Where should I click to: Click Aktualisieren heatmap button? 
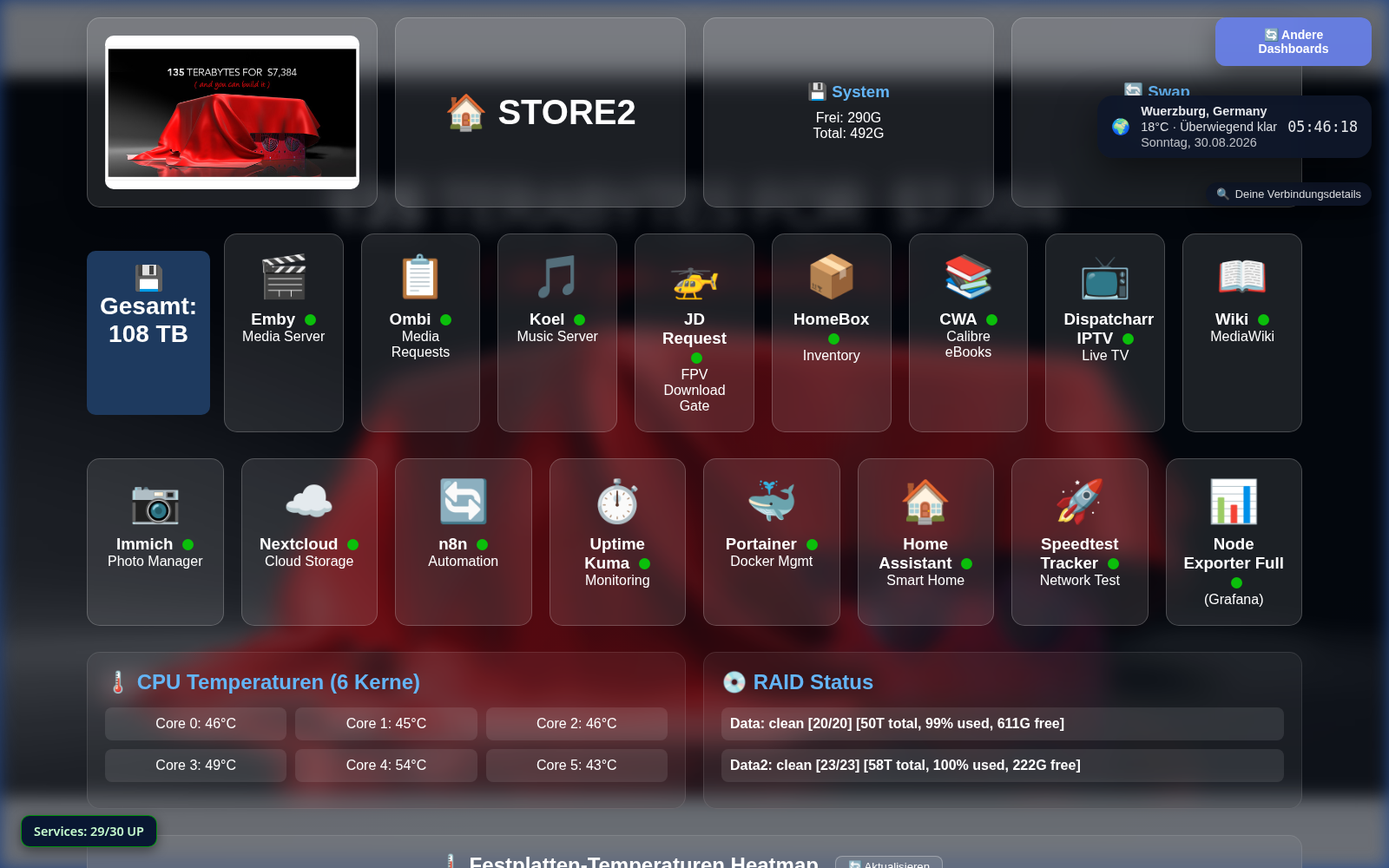point(889,863)
